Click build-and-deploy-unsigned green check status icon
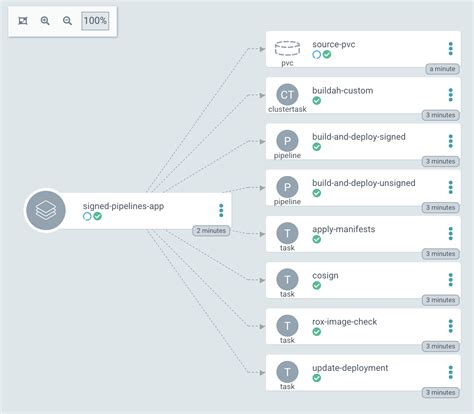The image size is (474, 414). click(317, 193)
